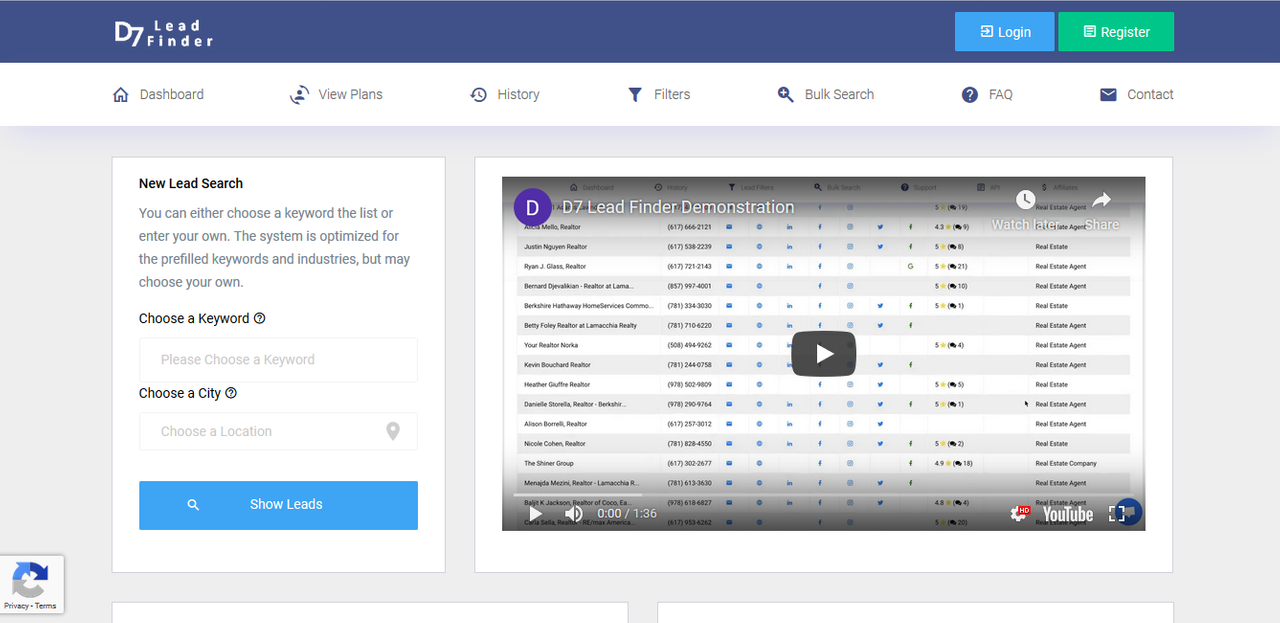Click the channel avatar D on video
Screen dimensions: 1280x623
coord(532,208)
